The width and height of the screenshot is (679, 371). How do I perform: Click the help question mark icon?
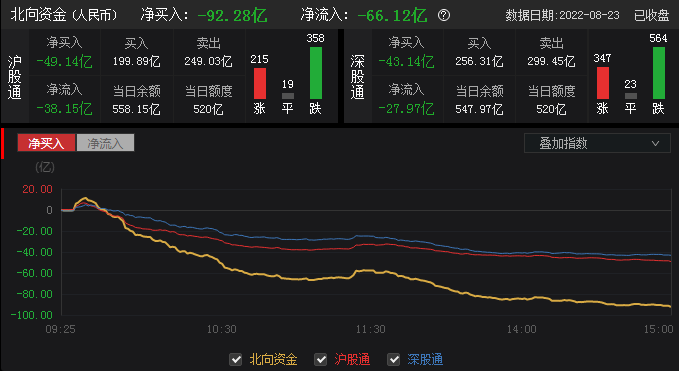pos(443,16)
